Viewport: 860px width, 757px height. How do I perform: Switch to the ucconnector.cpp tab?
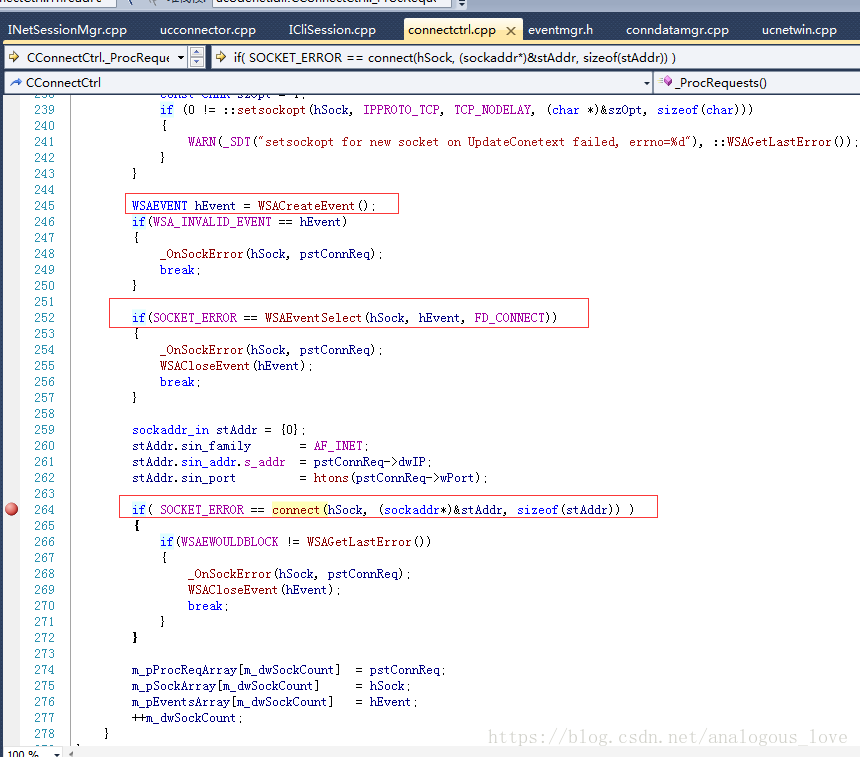point(207,30)
